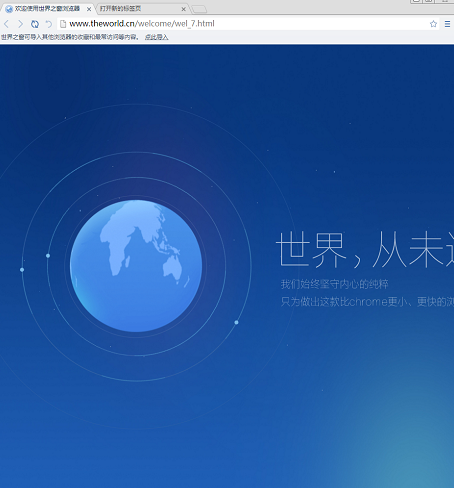Select the 欢迎使用世界之窗浏览器 tab
Viewport: 454px width, 488px height.
(47, 9)
